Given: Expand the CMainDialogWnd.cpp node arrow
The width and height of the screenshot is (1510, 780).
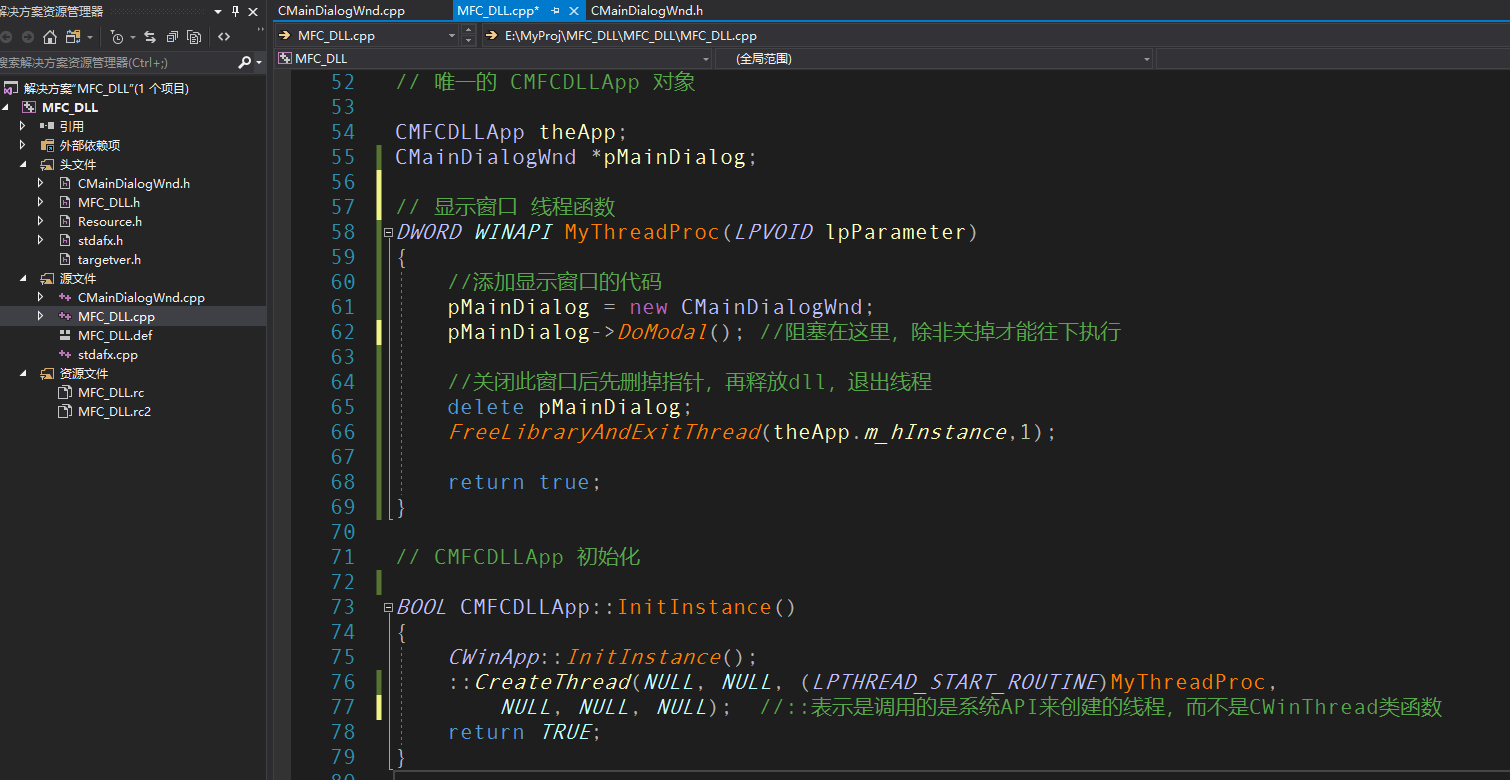Looking at the screenshot, I should pos(41,297).
